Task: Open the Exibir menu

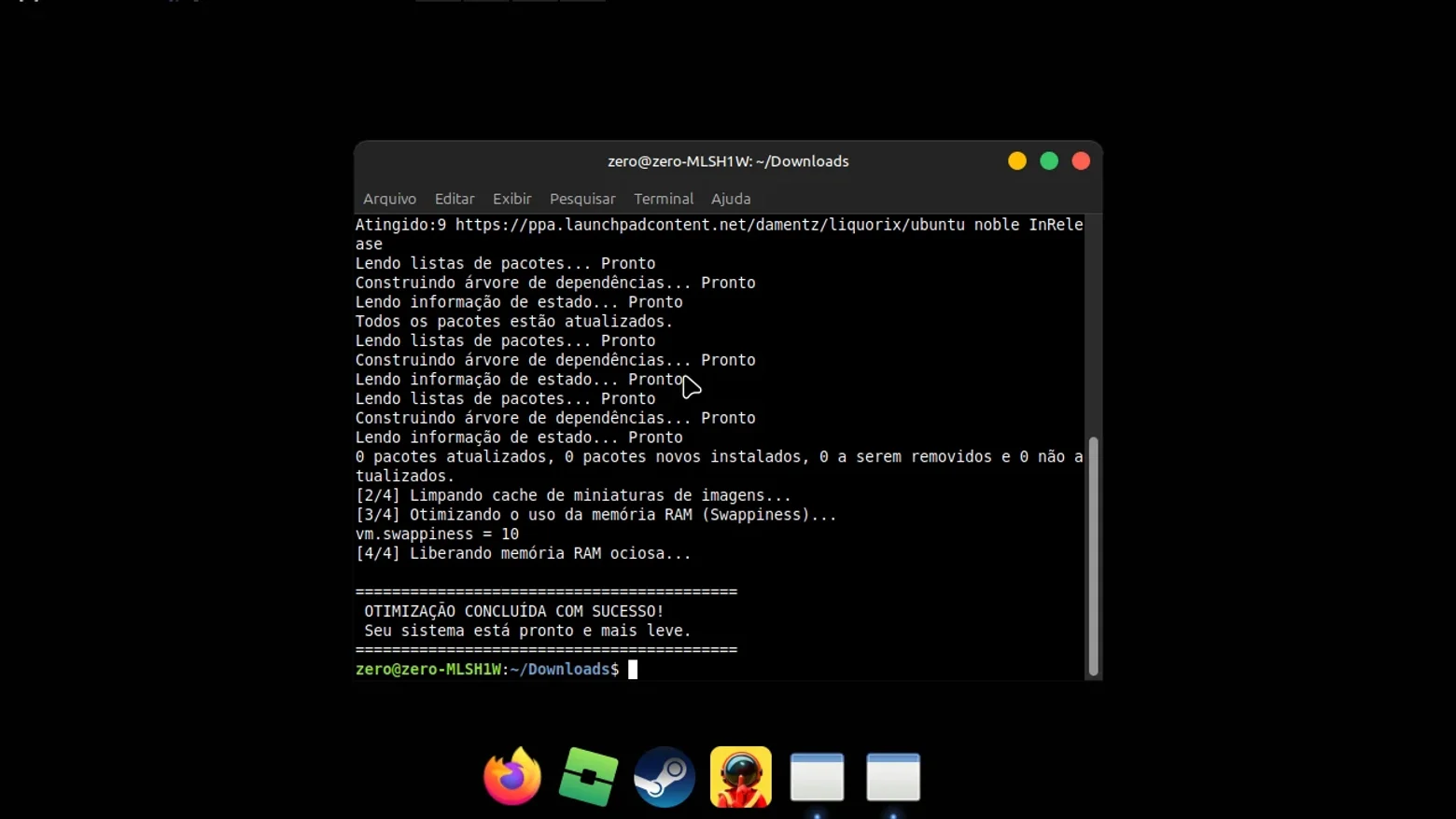Action: click(x=511, y=199)
